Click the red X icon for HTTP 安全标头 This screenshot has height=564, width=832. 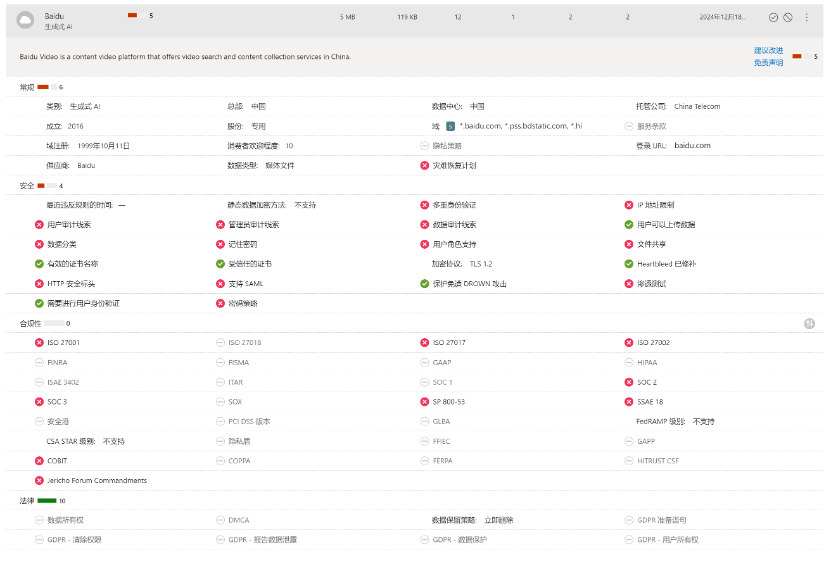39,284
